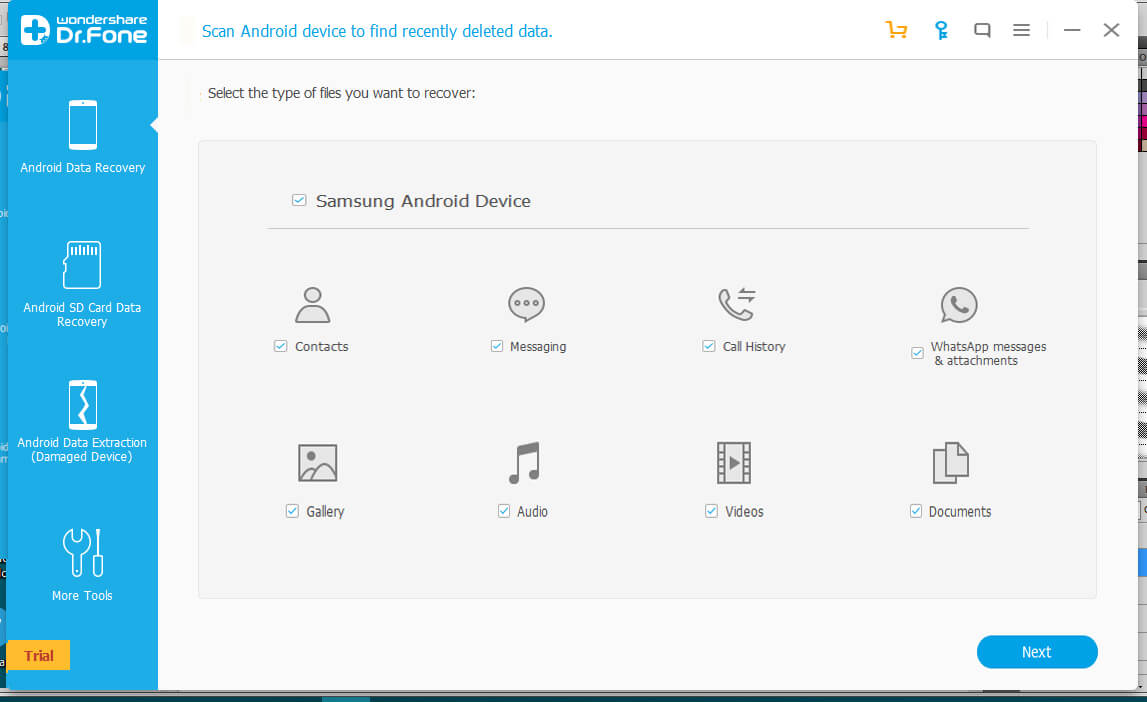Image resolution: width=1147 pixels, height=702 pixels.
Task: Open the More Tools label
Action: pyautogui.click(x=82, y=595)
